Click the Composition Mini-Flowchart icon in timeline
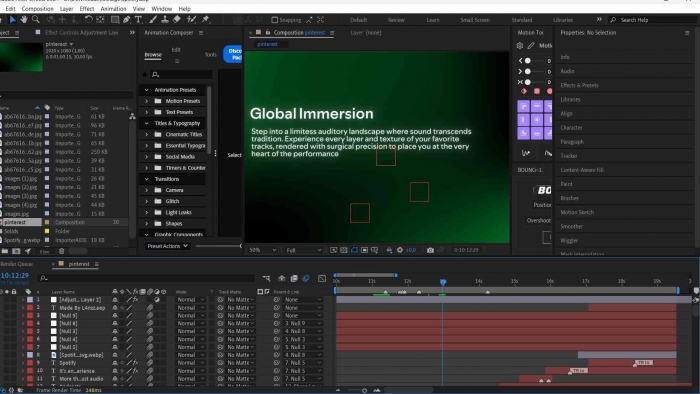This screenshot has width=700, height=394. click(x=267, y=278)
